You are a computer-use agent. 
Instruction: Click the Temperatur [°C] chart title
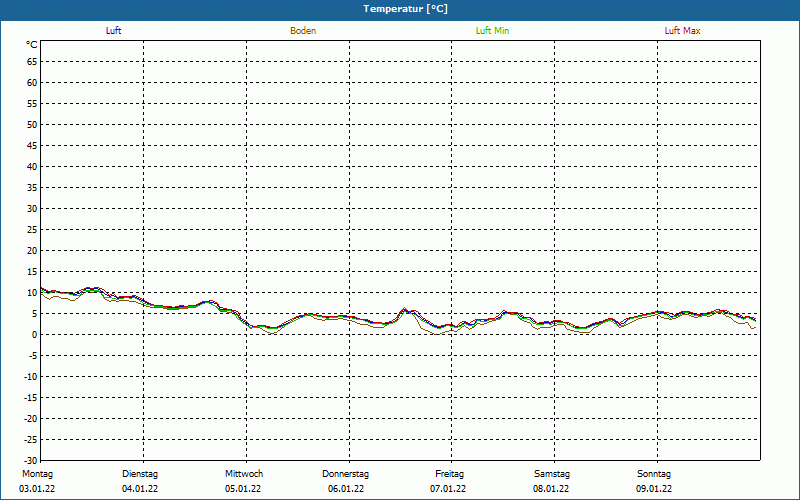[406, 9]
